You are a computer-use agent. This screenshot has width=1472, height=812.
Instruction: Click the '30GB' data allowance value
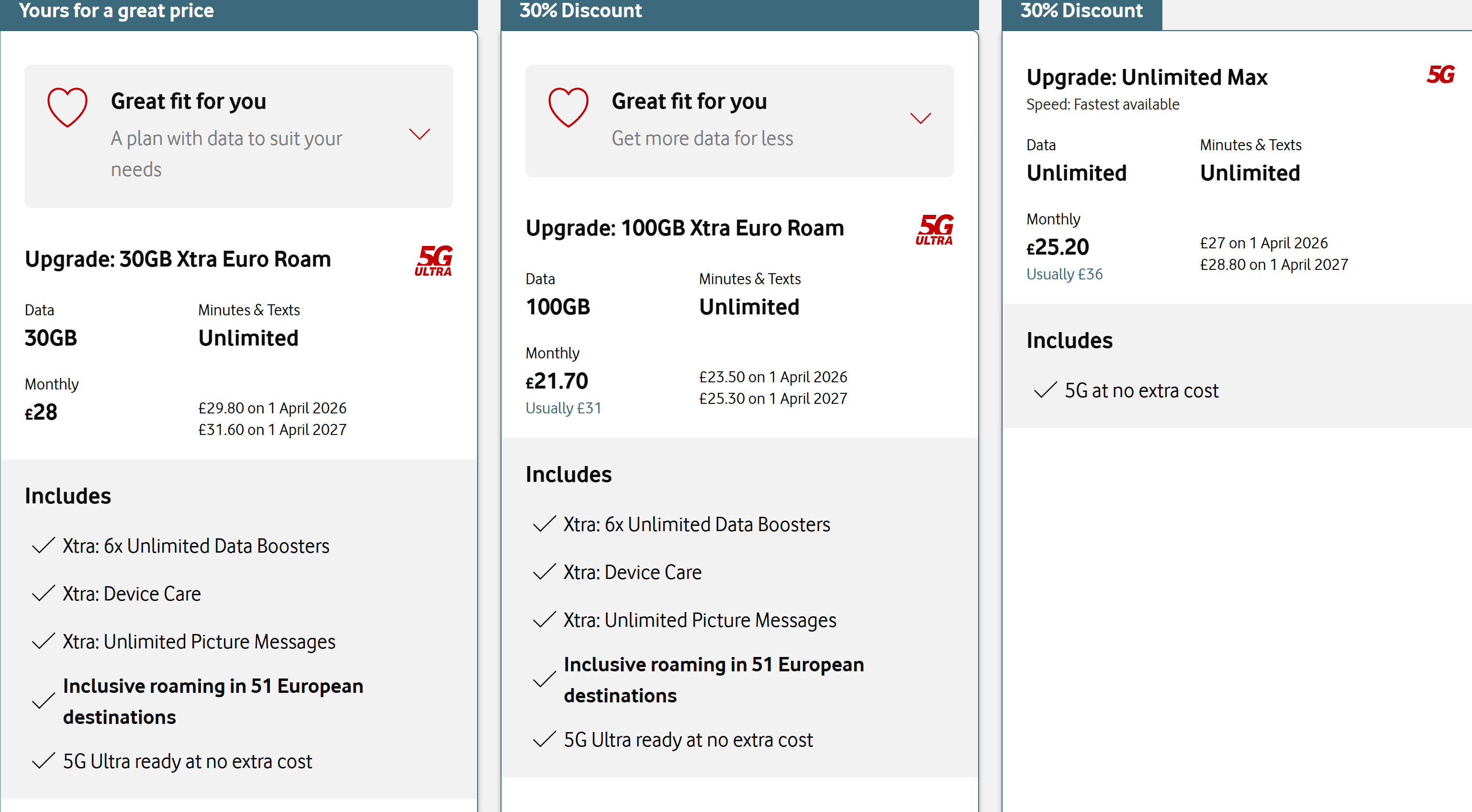51,338
